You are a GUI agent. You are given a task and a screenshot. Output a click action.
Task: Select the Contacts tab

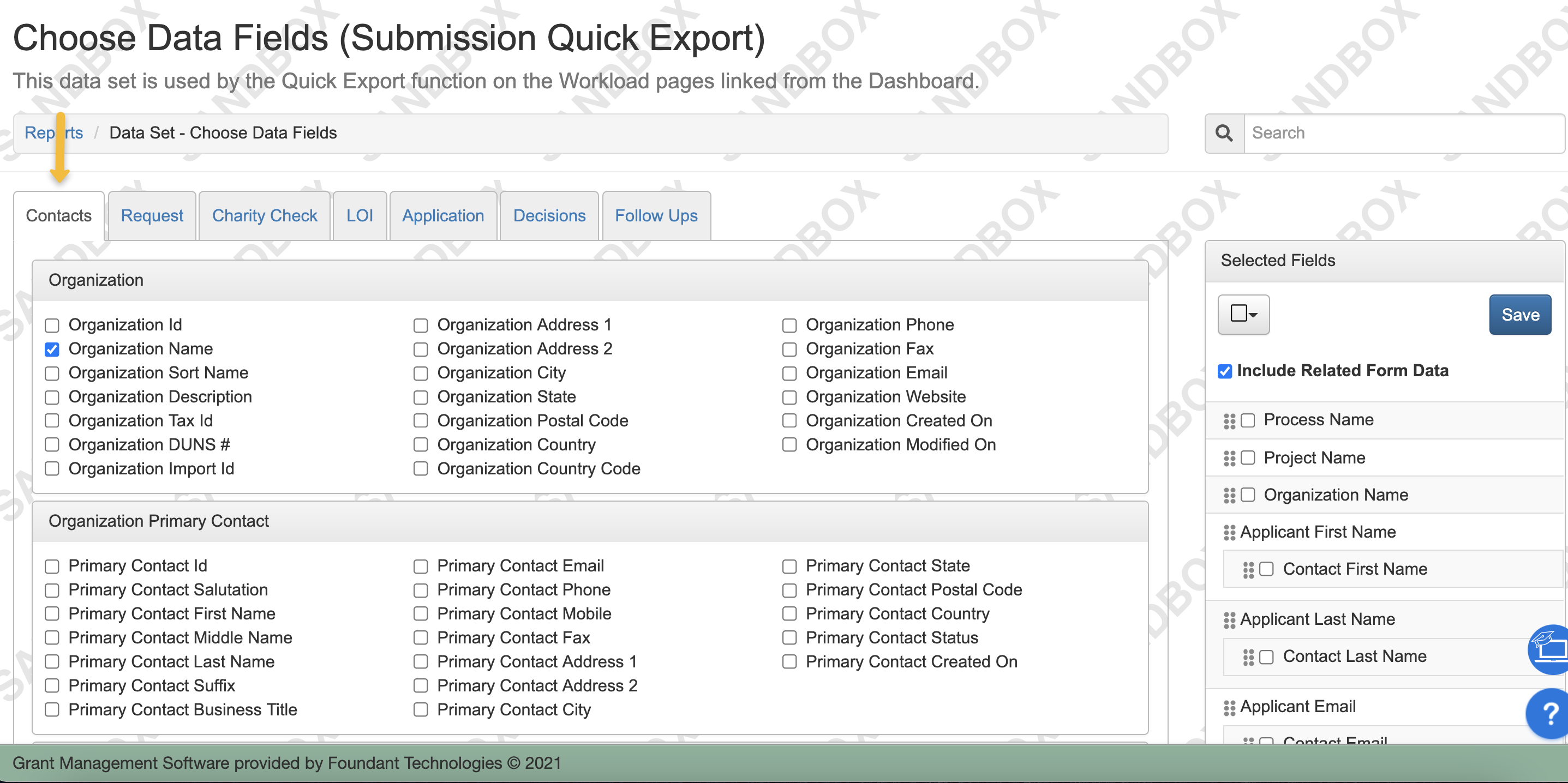pos(59,216)
